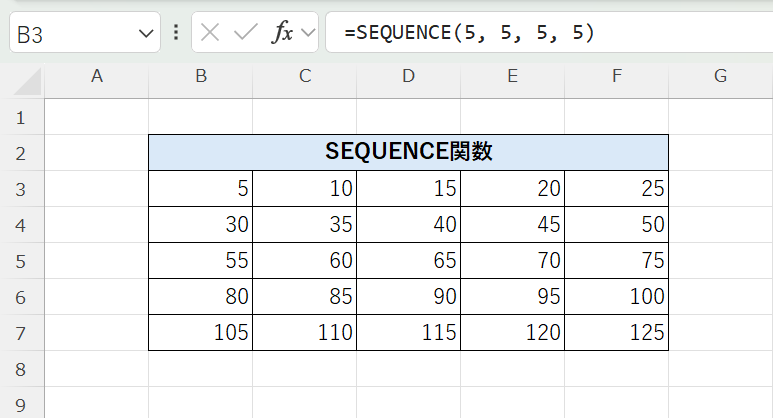This screenshot has height=418, width=773.
Task: Select column G header
Action: [x=720, y=76]
